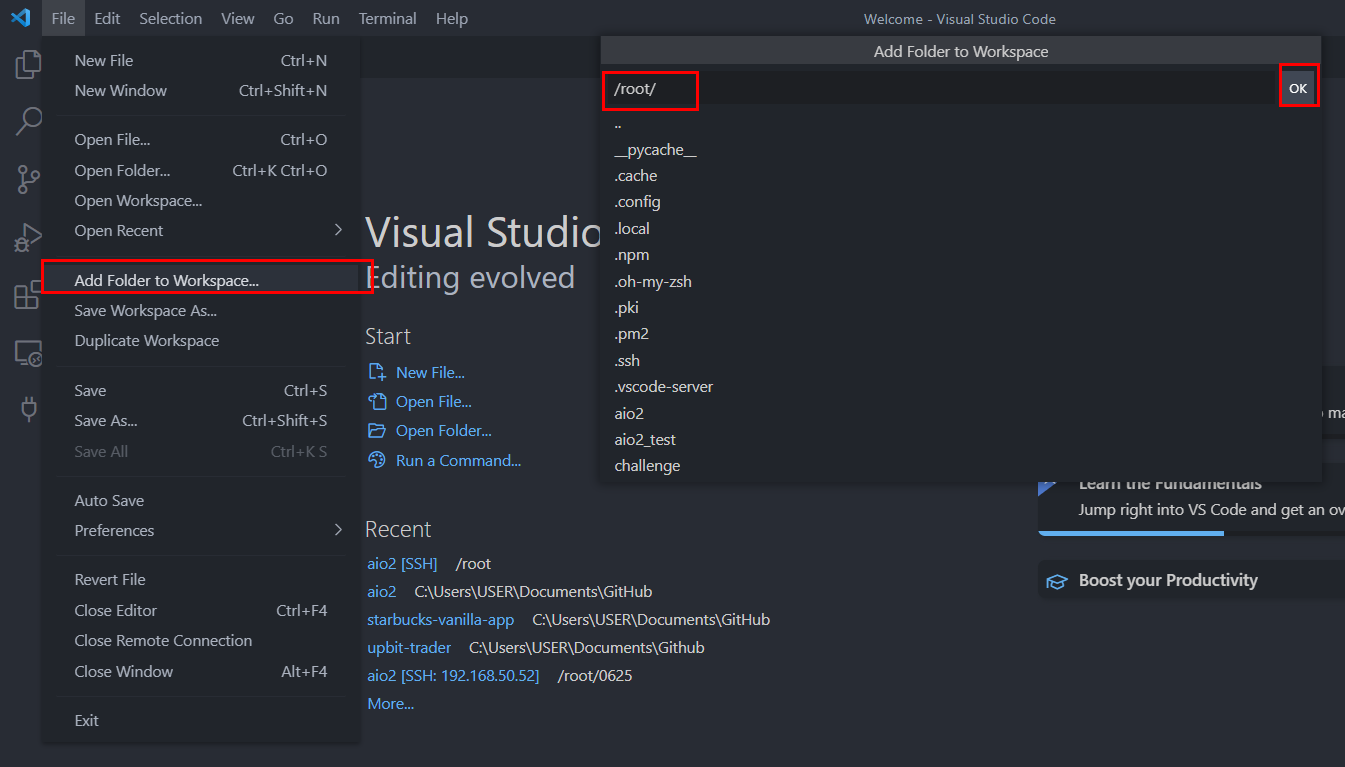The image size is (1345, 767).
Task: Select Open Folder... in File menu
Action: coord(201,170)
